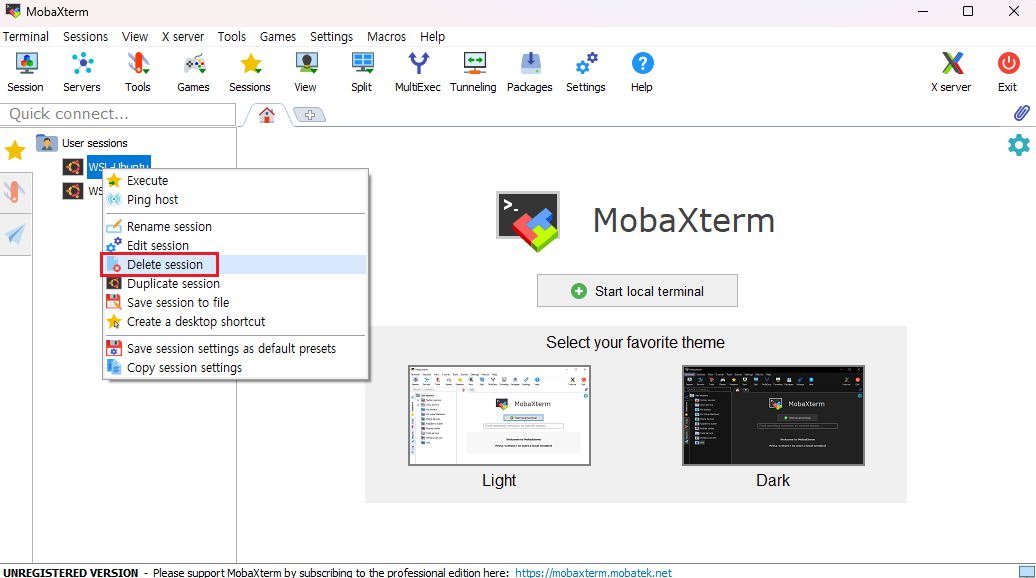Open the Tools toolbar icon
The width and height of the screenshot is (1036, 578).
138,73
